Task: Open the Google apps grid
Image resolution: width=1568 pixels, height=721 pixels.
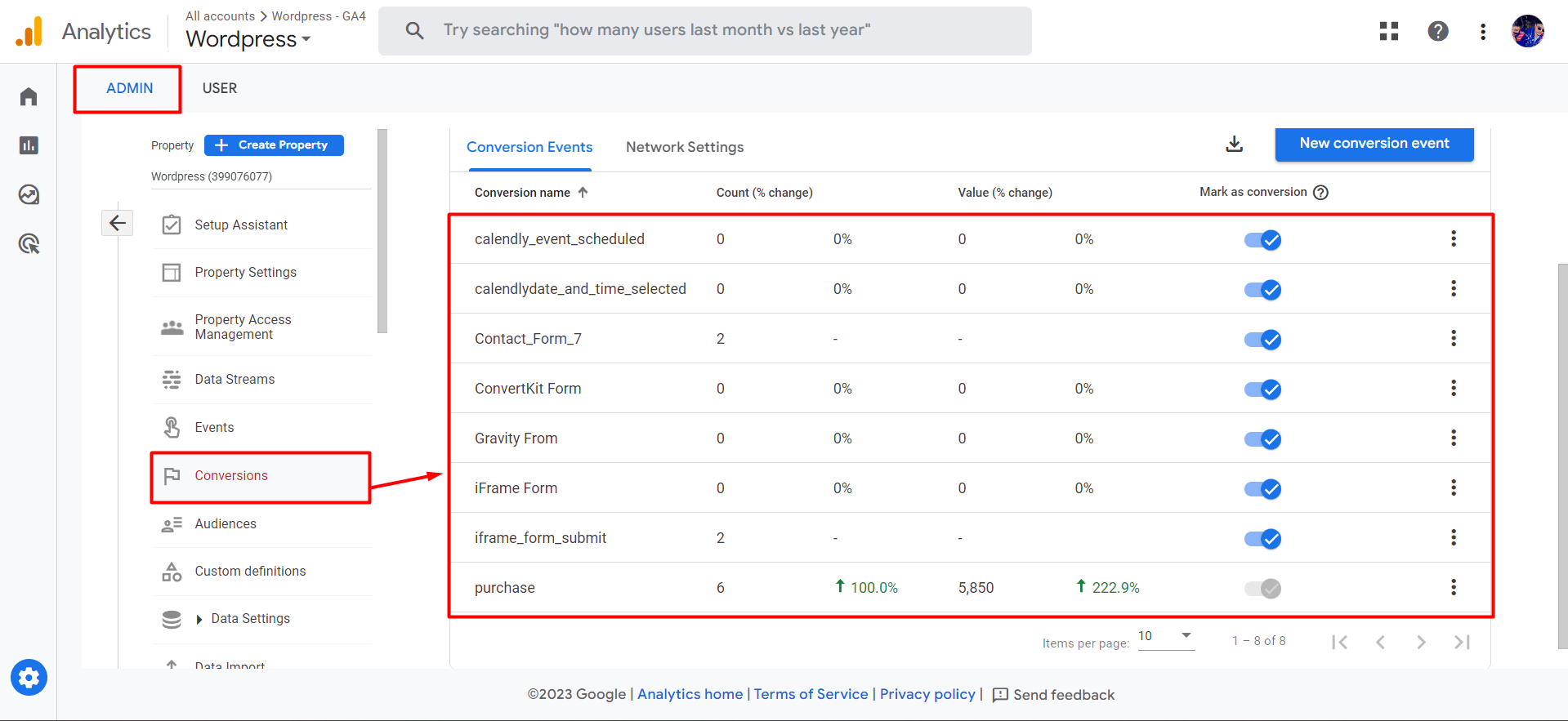Action: point(1388,31)
